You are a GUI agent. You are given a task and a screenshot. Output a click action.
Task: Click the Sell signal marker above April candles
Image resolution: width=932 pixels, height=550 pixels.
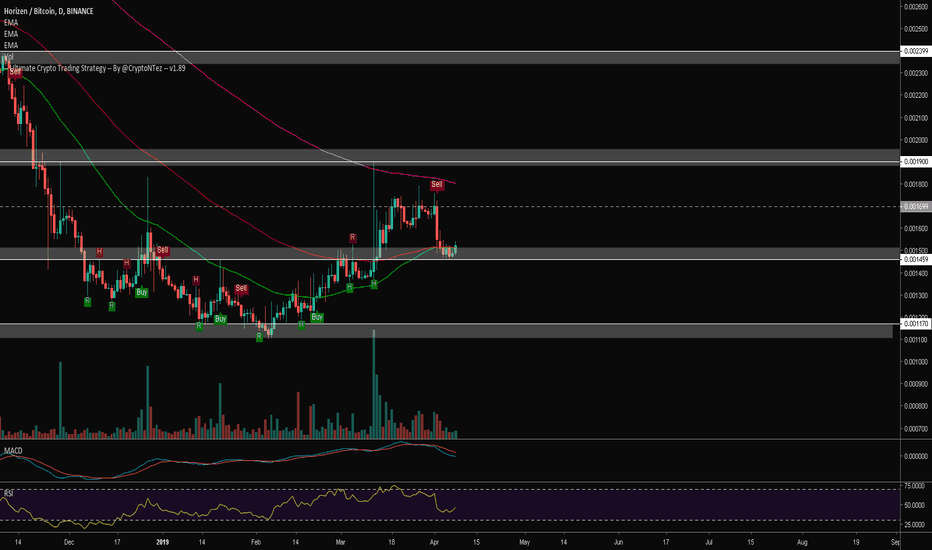tap(437, 185)
